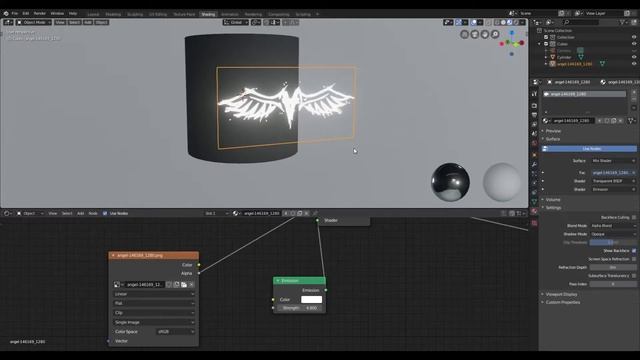Click the perspective/orthographic toggle gizmo
The image size is (640, 360).
tap(464, 34)
